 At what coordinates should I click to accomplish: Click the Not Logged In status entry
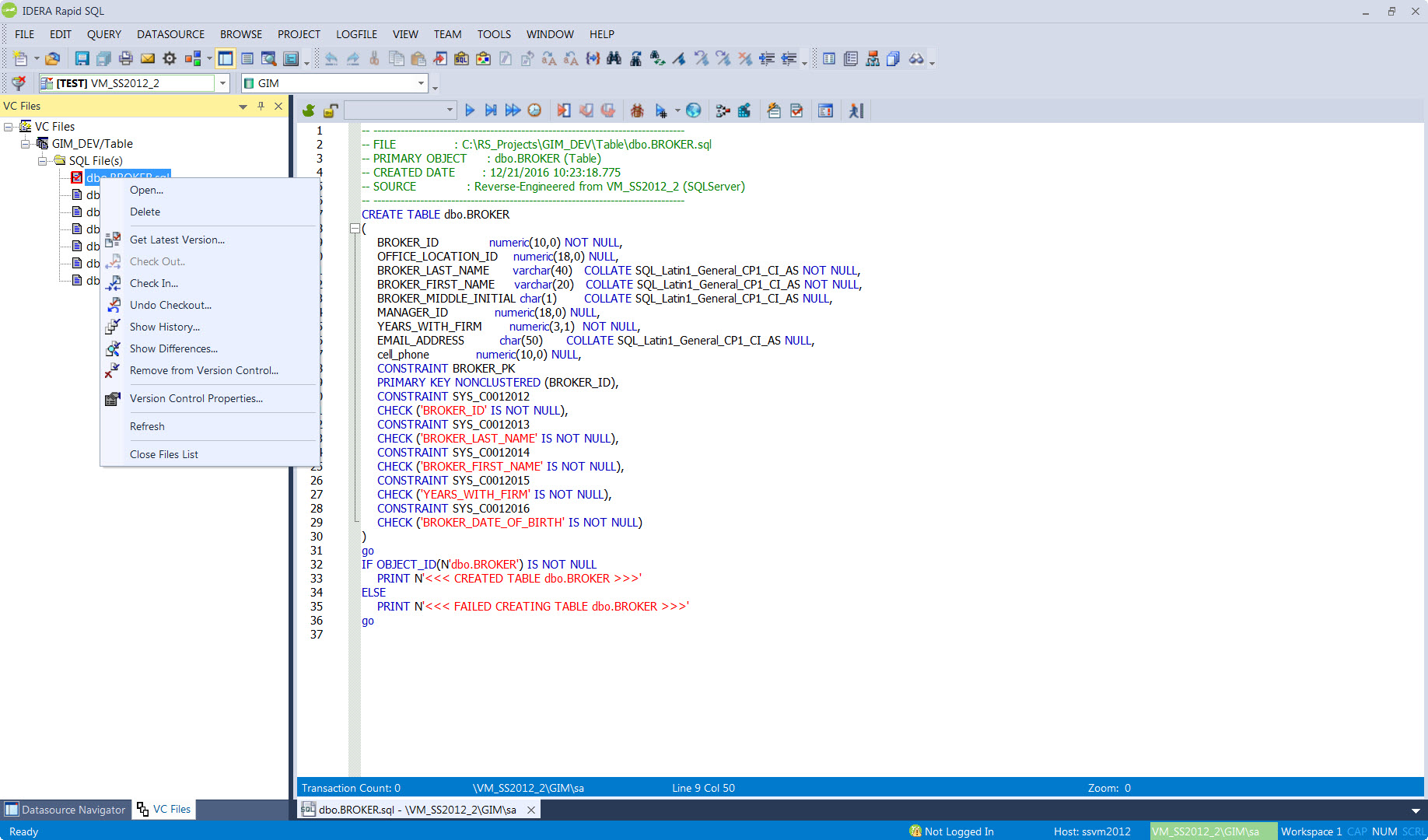click(x=951, y=831)
